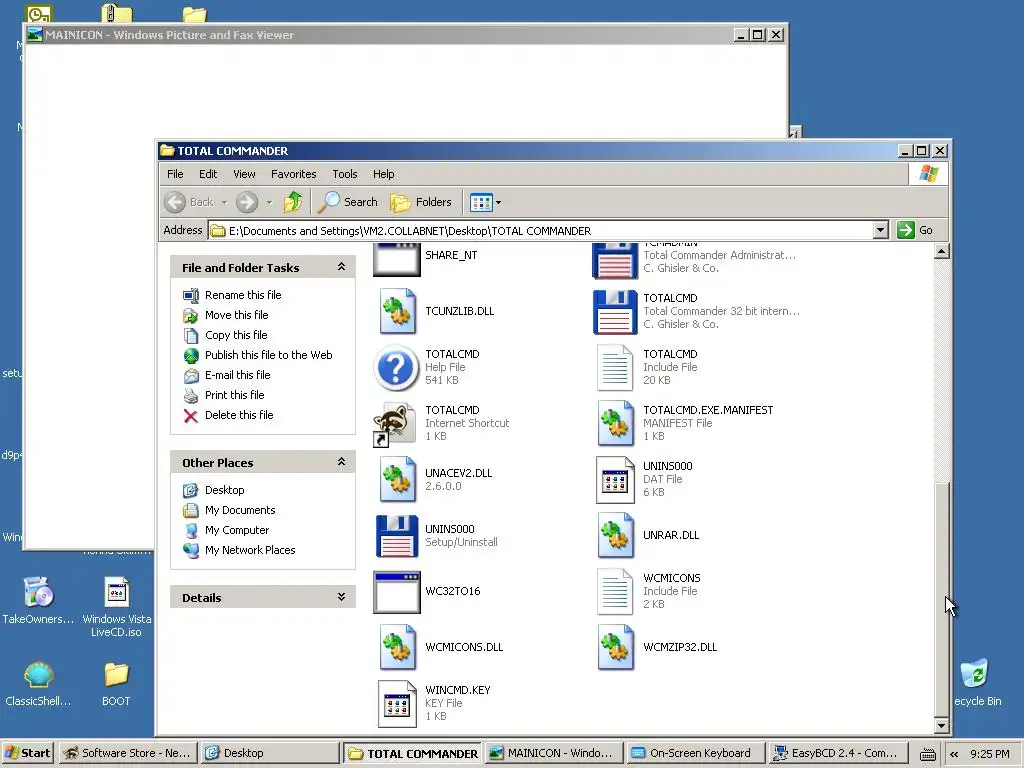The image size is (1024, 768).
Task: Open My Documents in Other Places
Action: 240,510
